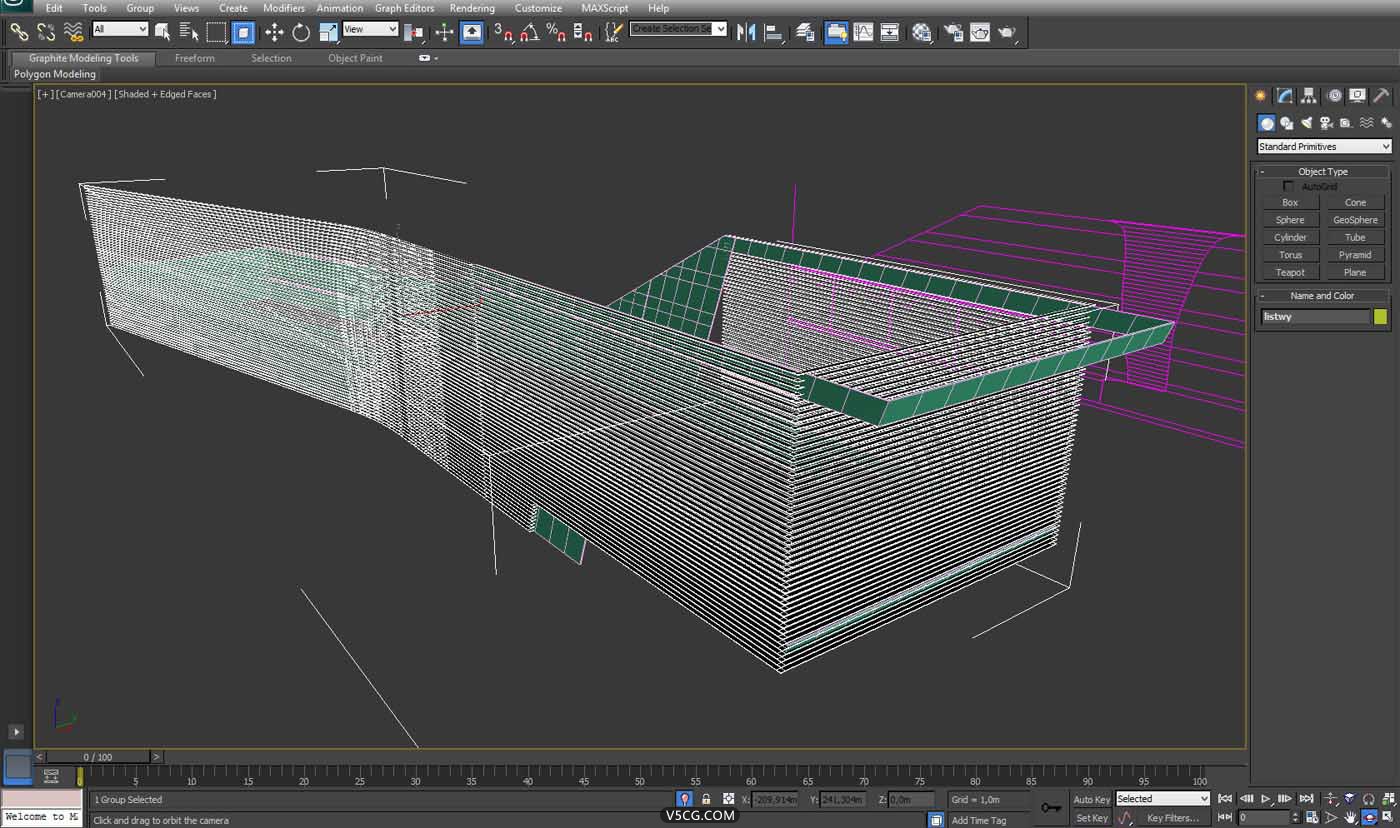Toggle Window/Crossing selection mode
Image resolution: width=1400 pixels, height=828 pixels.
coord(243,32)
